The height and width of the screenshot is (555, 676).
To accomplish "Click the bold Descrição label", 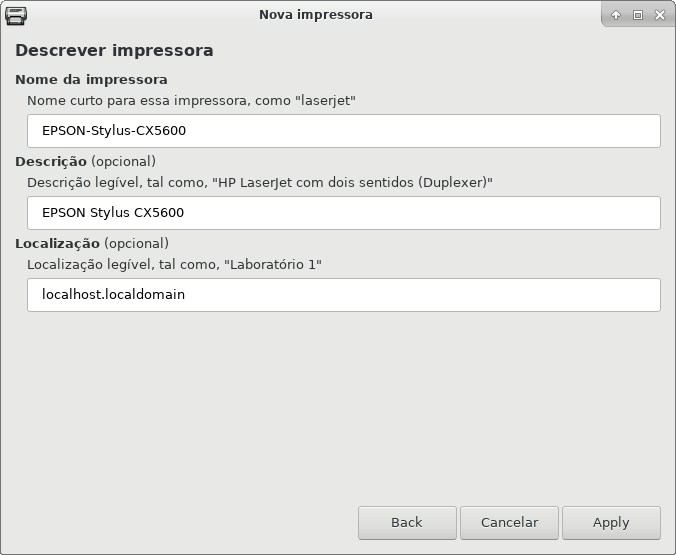I will point(51,162).
